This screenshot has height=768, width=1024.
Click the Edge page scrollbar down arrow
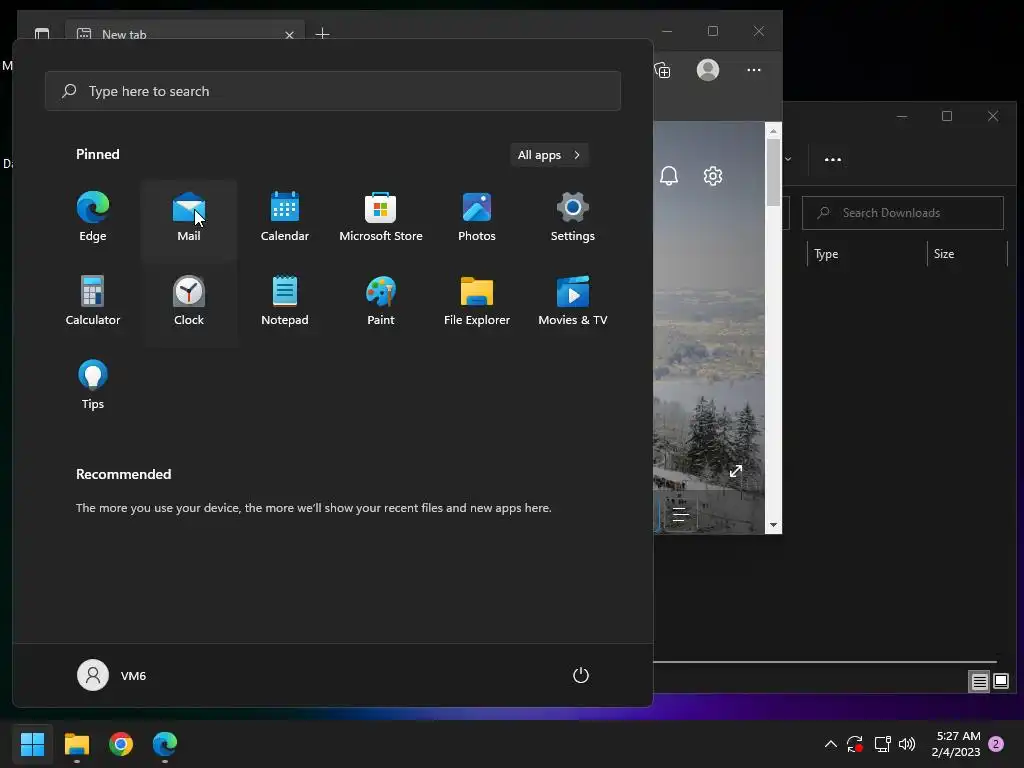(x=773, y=525)
